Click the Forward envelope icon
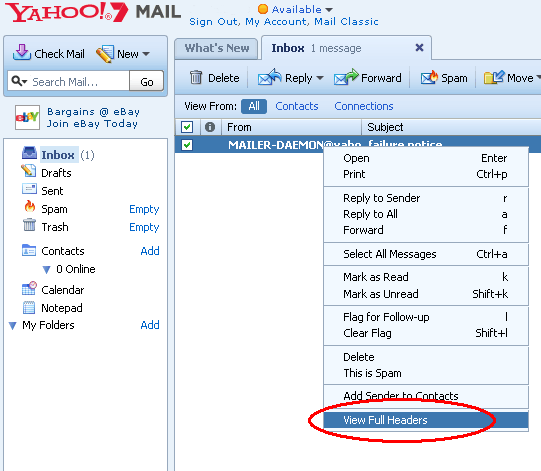 (x=346, y=77)
